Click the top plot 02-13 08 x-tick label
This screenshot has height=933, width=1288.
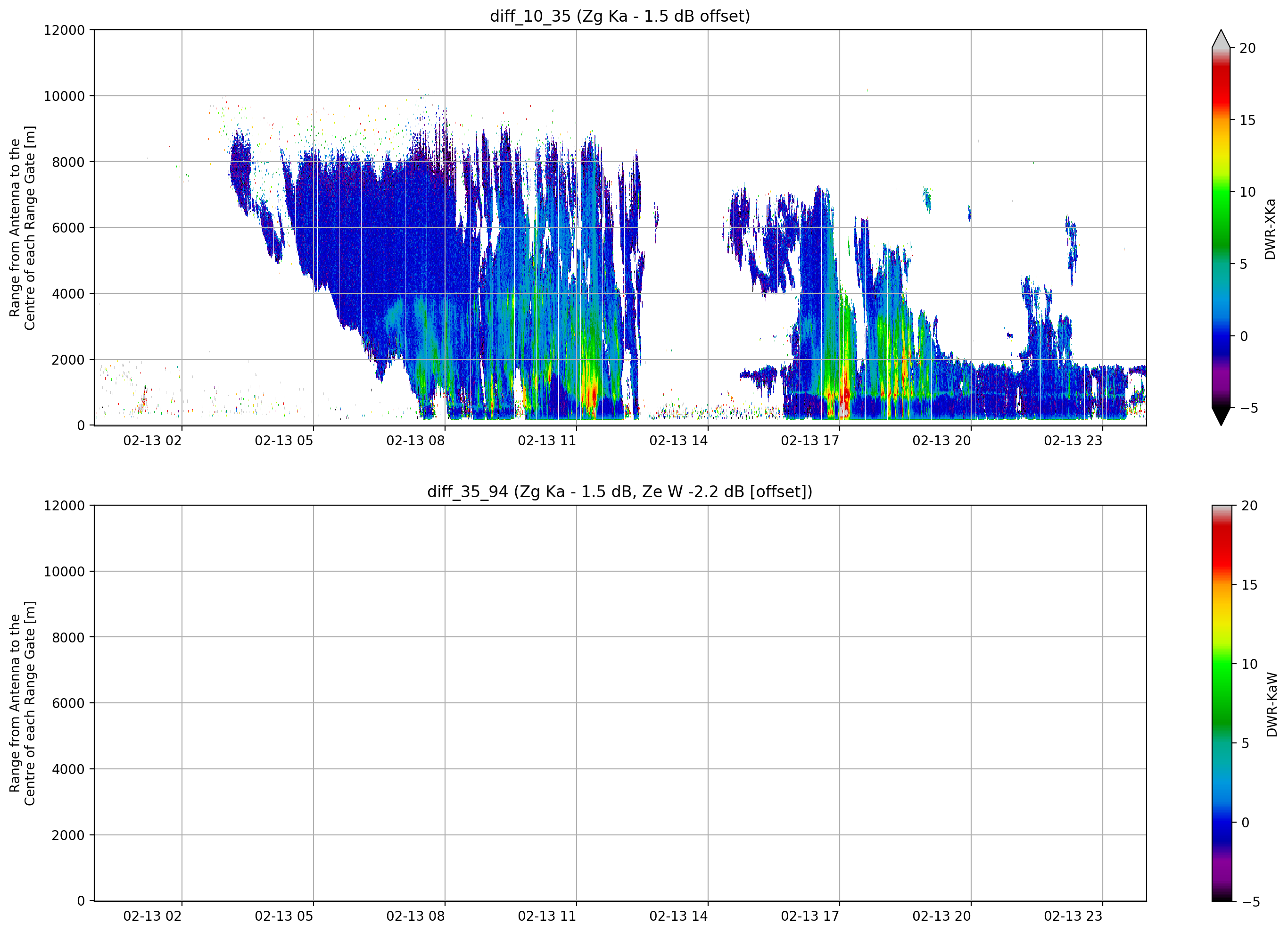[x=416, y=441]
